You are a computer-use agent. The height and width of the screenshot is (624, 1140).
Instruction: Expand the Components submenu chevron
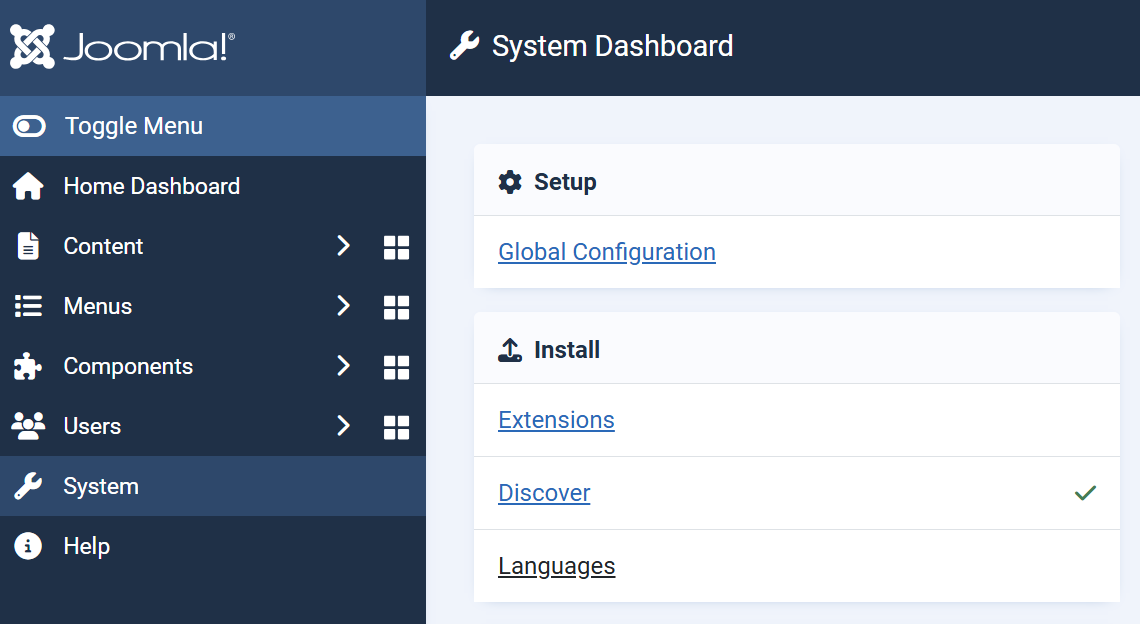[343, 366]
